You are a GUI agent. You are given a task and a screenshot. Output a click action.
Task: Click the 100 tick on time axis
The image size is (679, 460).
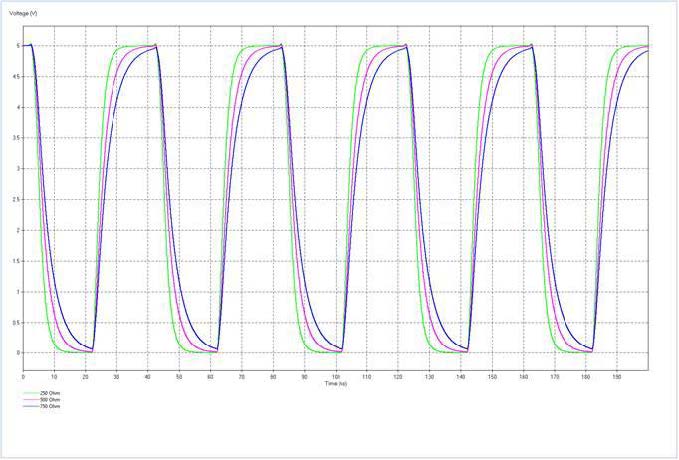tap(335, 376)
